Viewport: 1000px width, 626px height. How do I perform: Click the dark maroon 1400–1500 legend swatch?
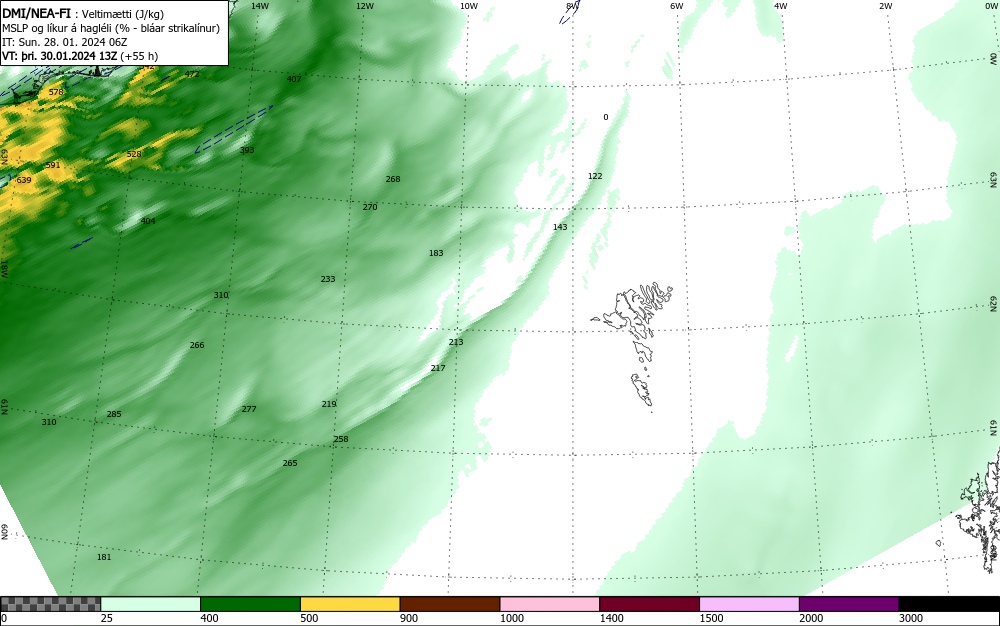[x=649, y=604]
